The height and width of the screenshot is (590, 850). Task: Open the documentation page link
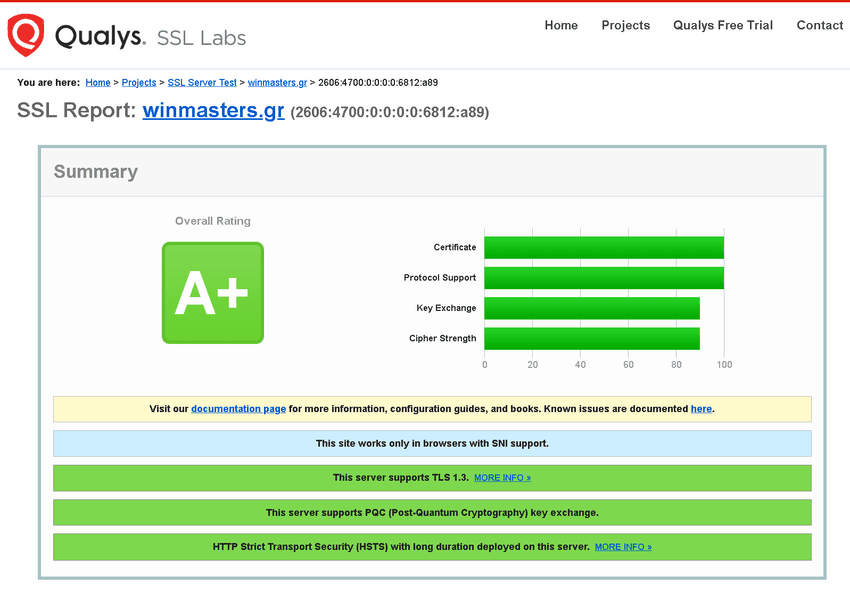point(239,409)
